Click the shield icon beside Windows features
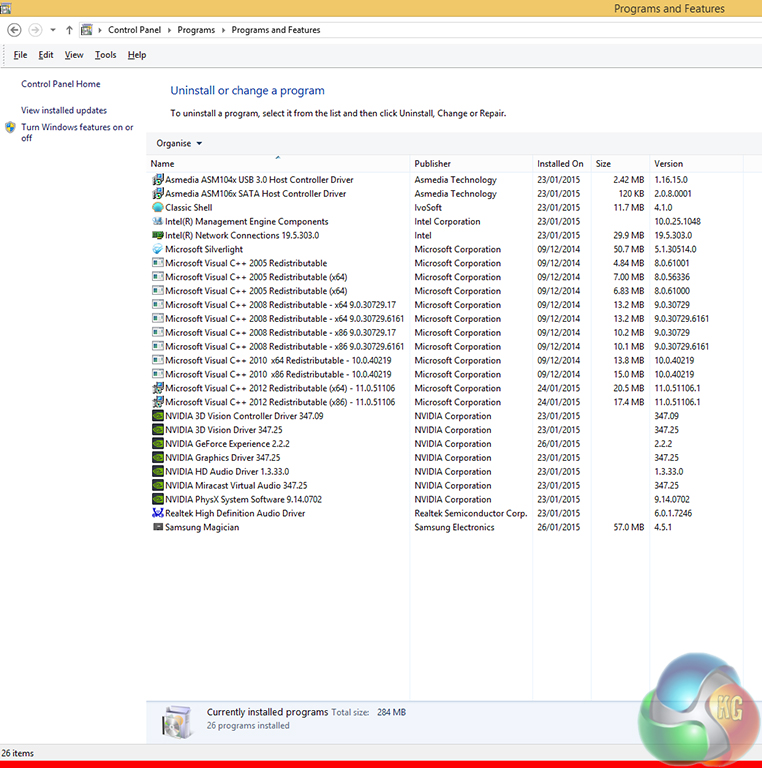Screen dimensions: 762x768 click(10, 127)
